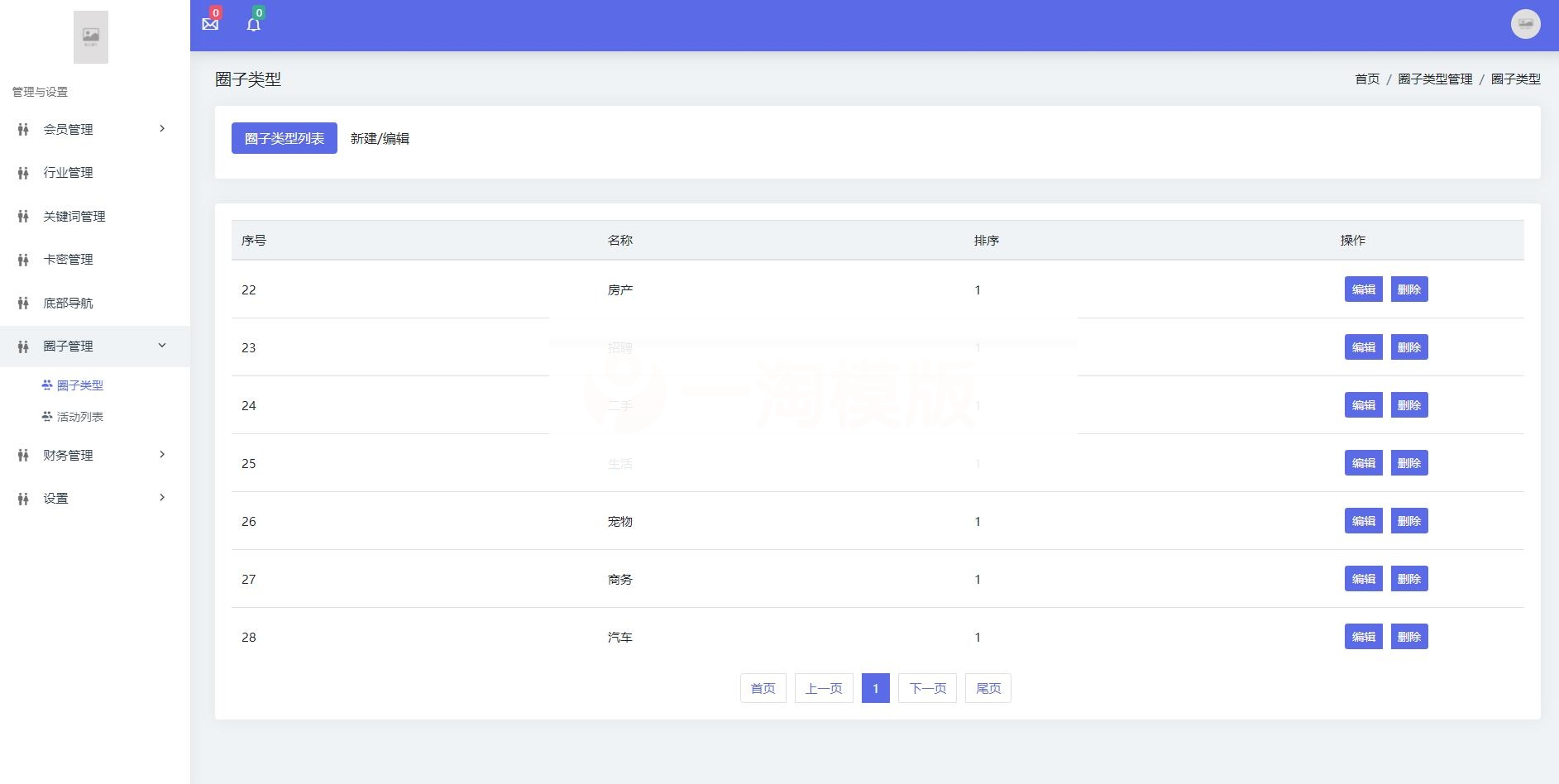The height and width of the screenshot is (784, 1559).
Task: Select 行业管理 in the sidebar menu
Action: 68,173
